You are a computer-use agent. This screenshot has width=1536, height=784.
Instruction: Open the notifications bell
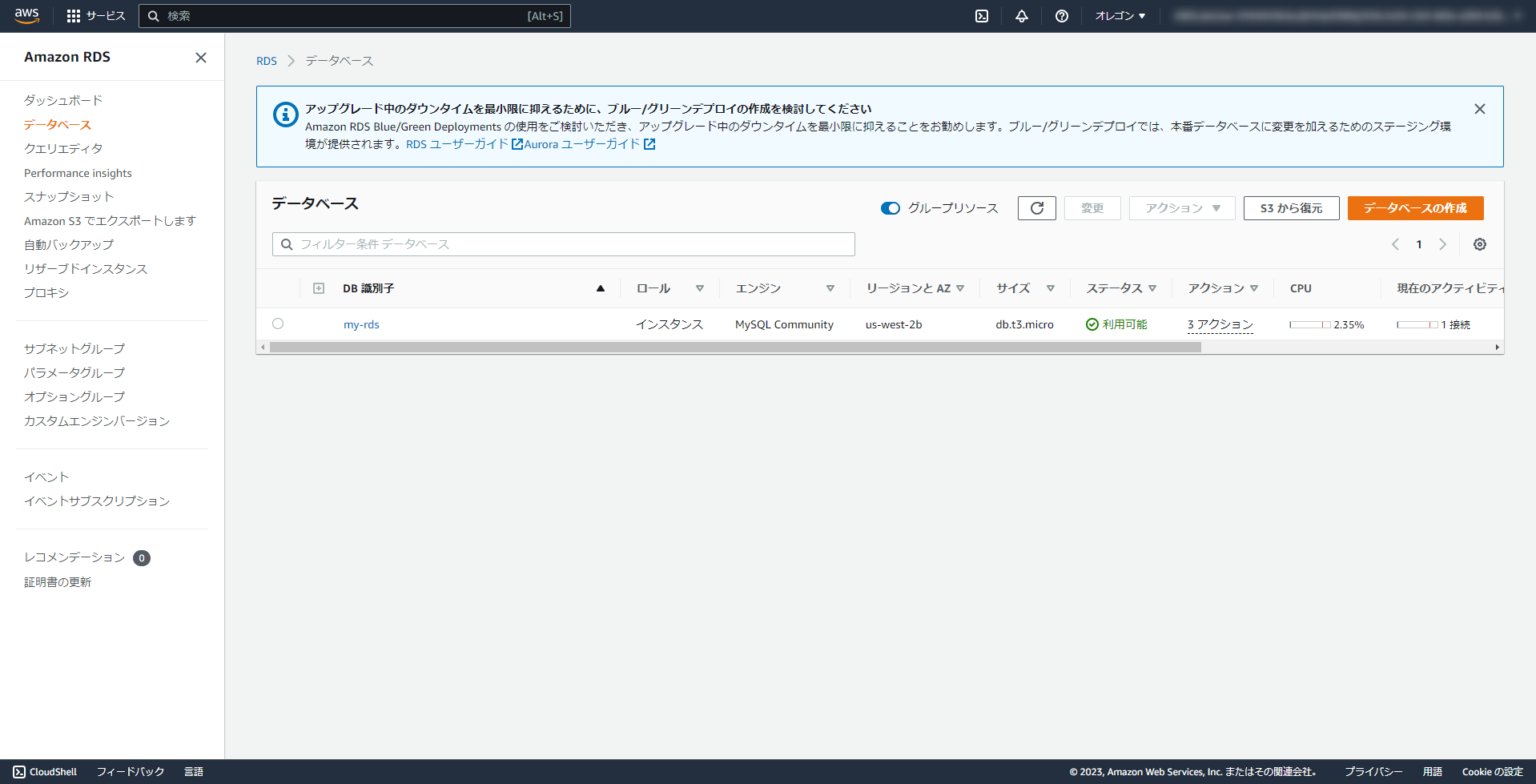(x=1021, y=15)
